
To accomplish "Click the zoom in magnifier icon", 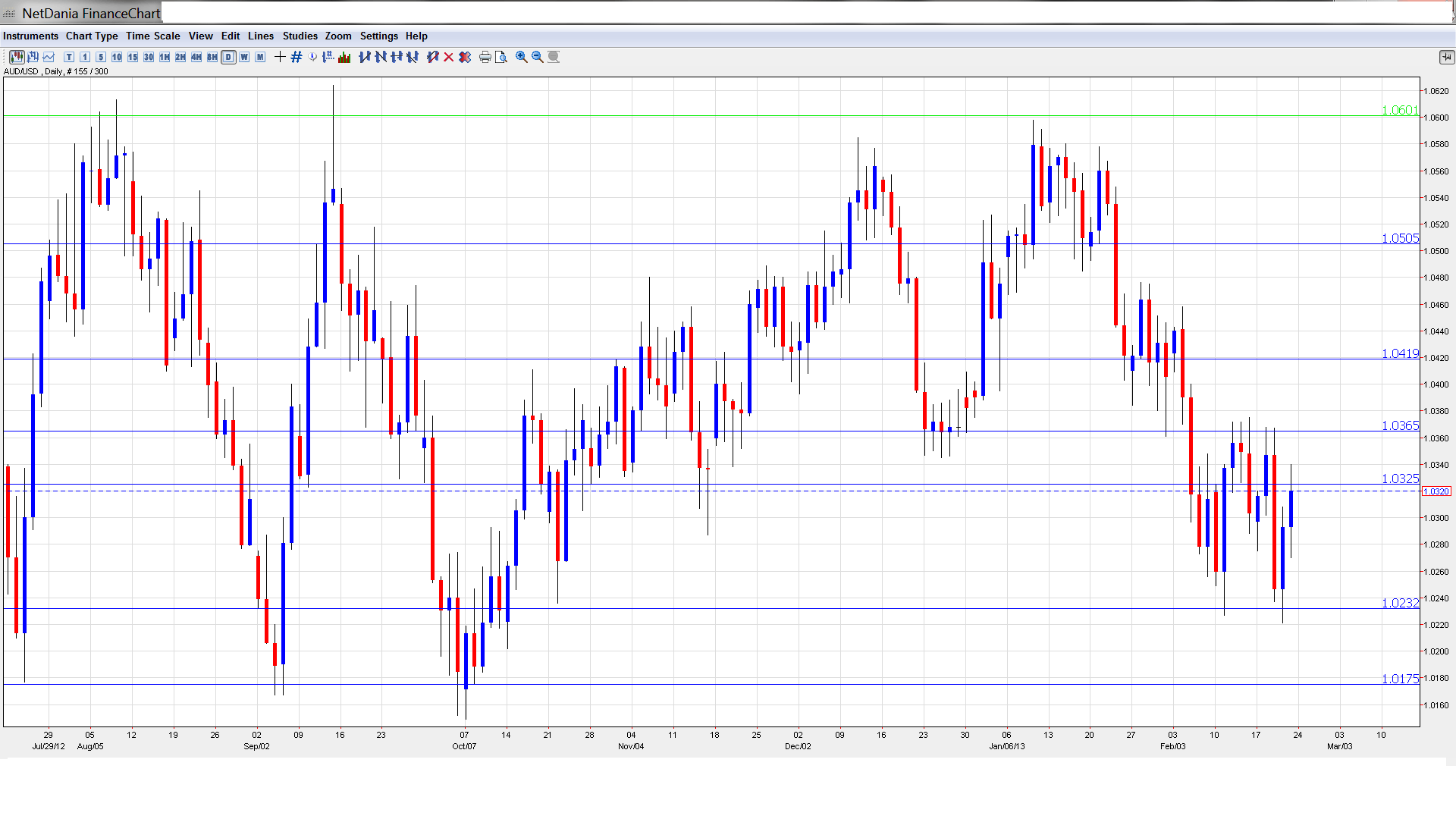I will click(522, 57).
